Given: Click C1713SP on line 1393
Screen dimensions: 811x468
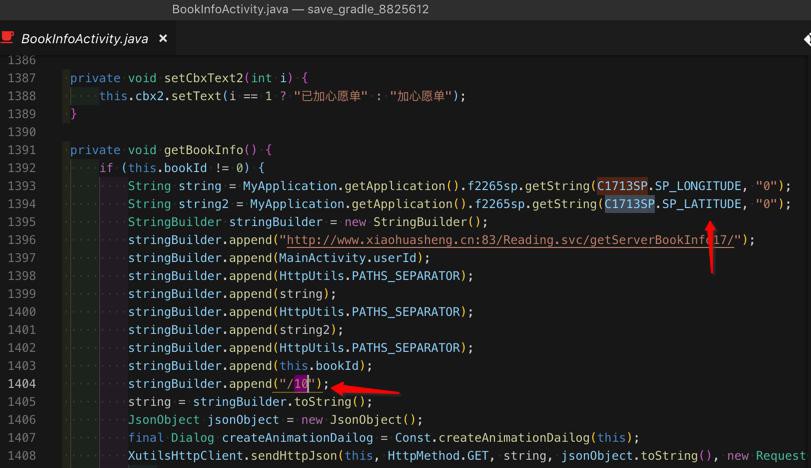Looking at the screenshot, I should [x=622, y=186].
